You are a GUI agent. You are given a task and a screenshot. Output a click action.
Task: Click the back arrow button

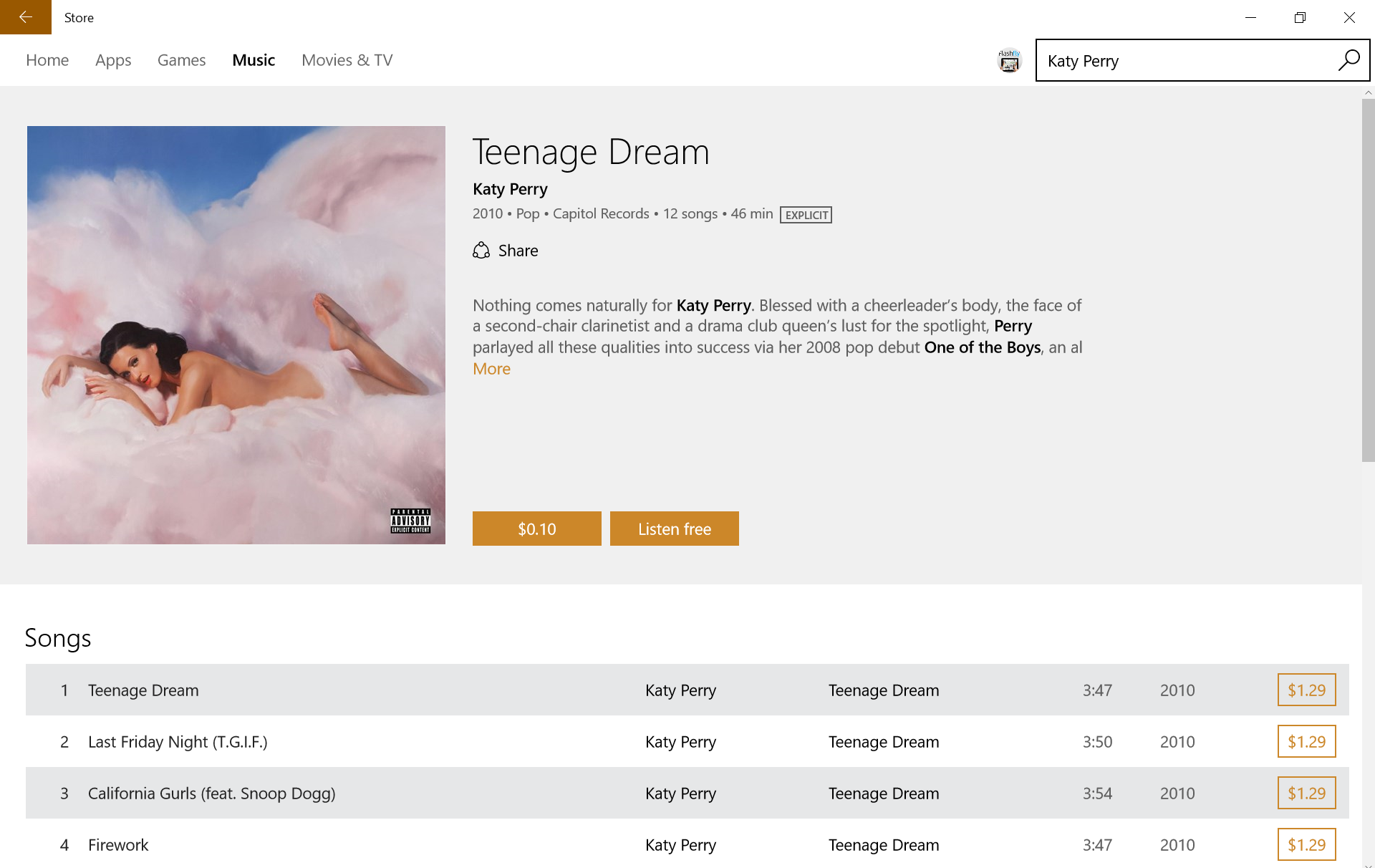click(x=26, y=17)
